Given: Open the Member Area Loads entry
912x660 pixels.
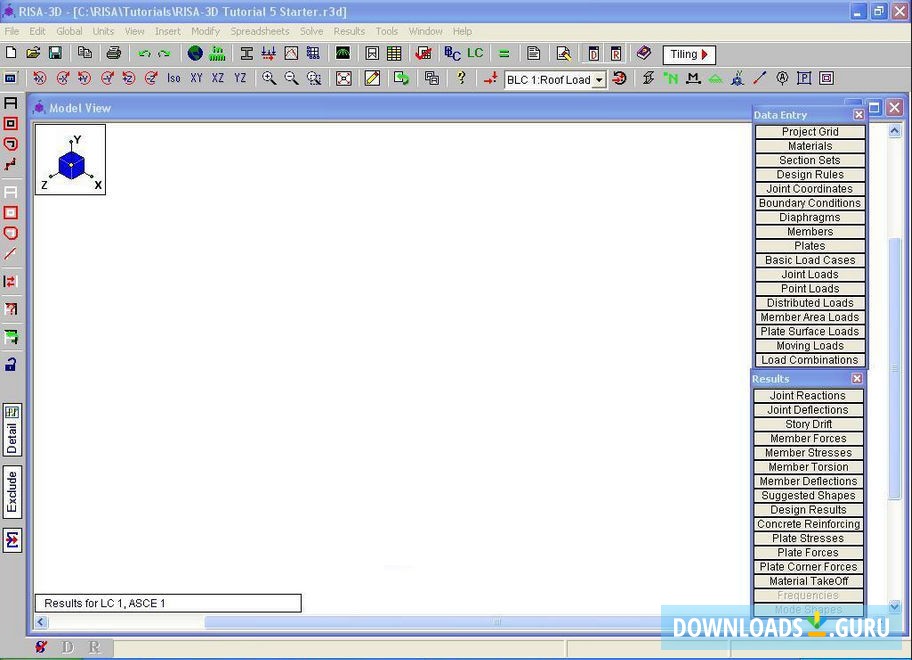Looking at the screenshot, I should 810,317.
